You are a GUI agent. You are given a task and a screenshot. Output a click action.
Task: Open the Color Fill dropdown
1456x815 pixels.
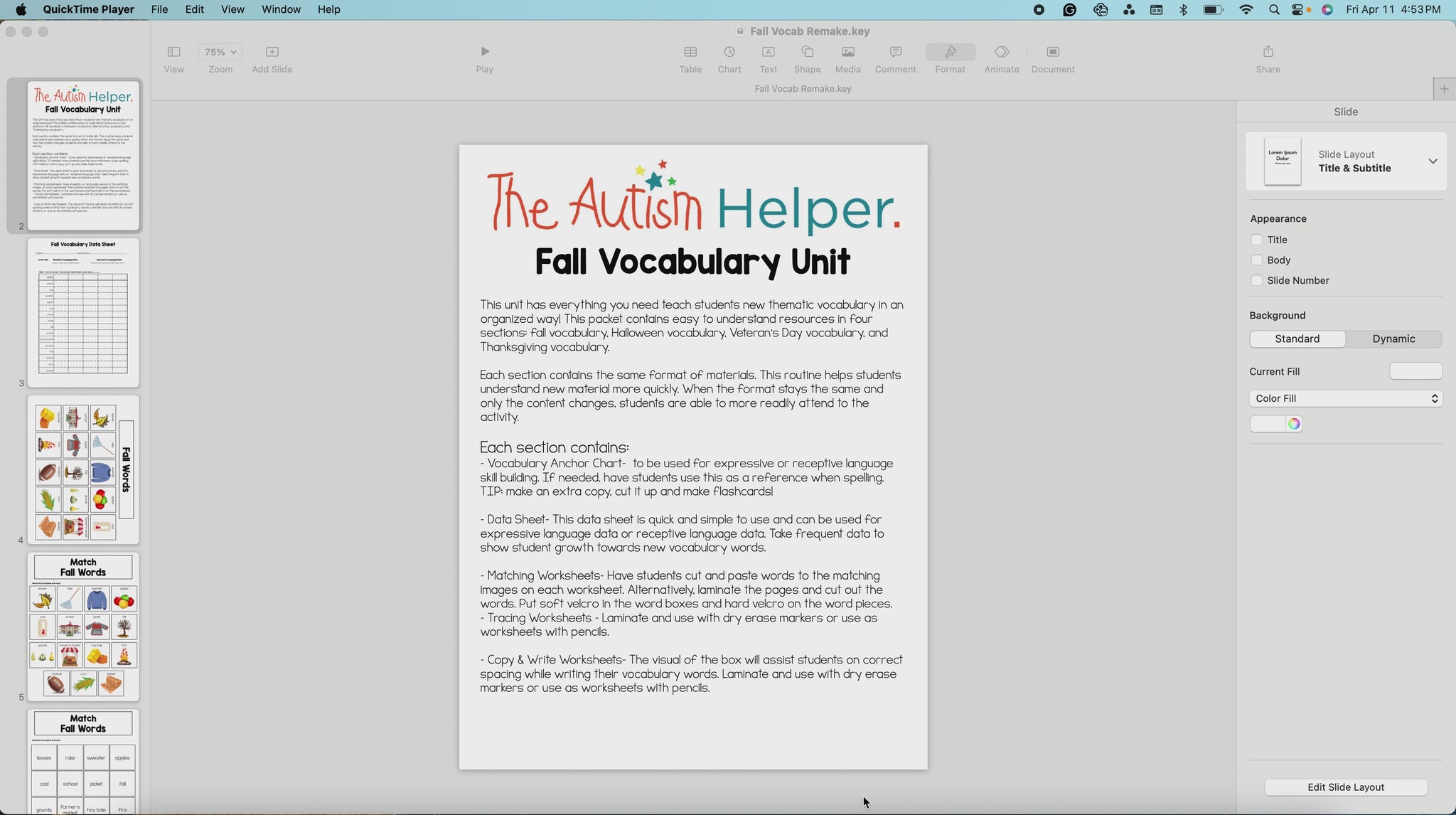[1345, 399]
